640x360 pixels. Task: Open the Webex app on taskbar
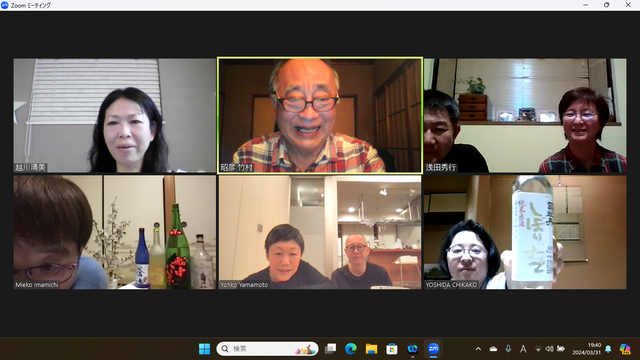(413, 349)
